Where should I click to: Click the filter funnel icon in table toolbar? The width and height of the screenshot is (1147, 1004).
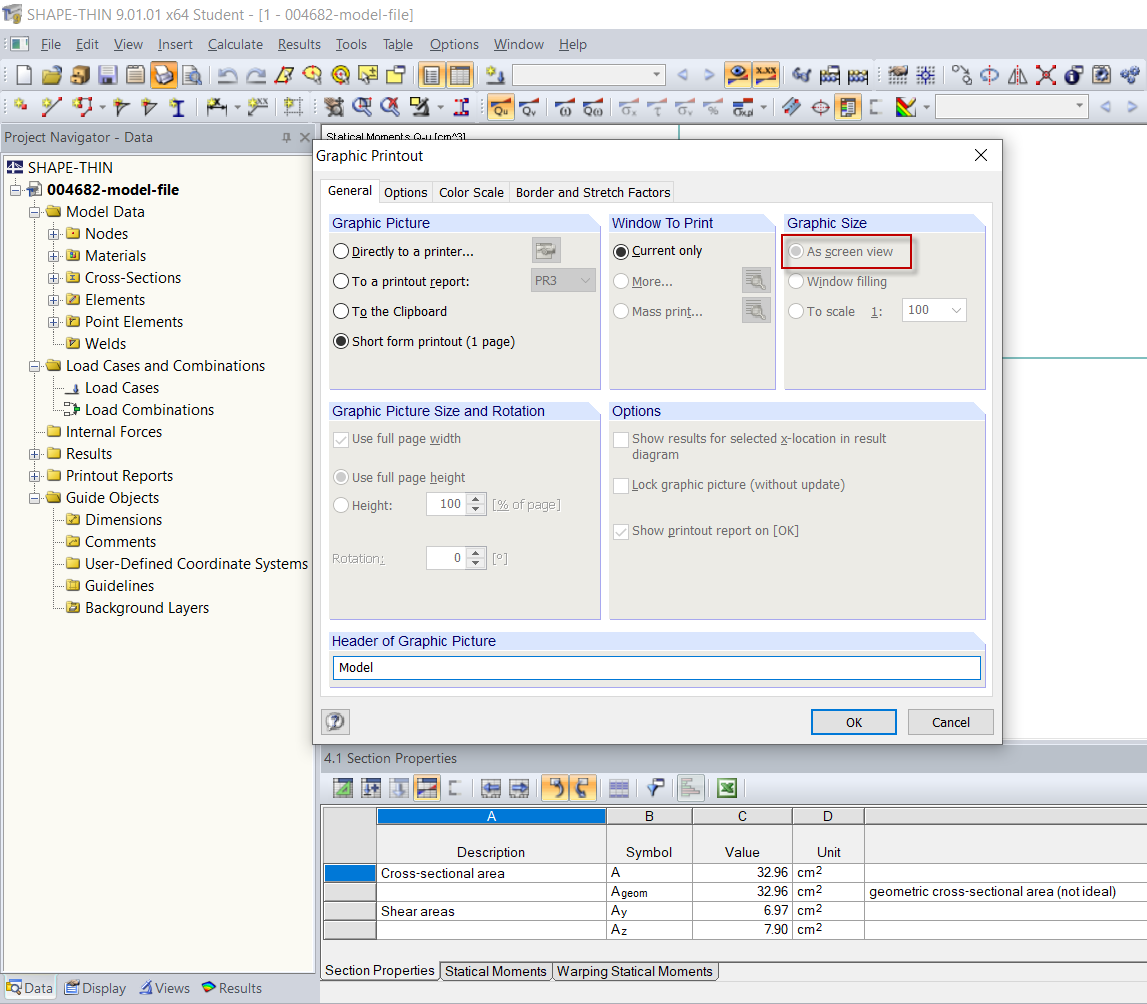click(x=655, y=788)
